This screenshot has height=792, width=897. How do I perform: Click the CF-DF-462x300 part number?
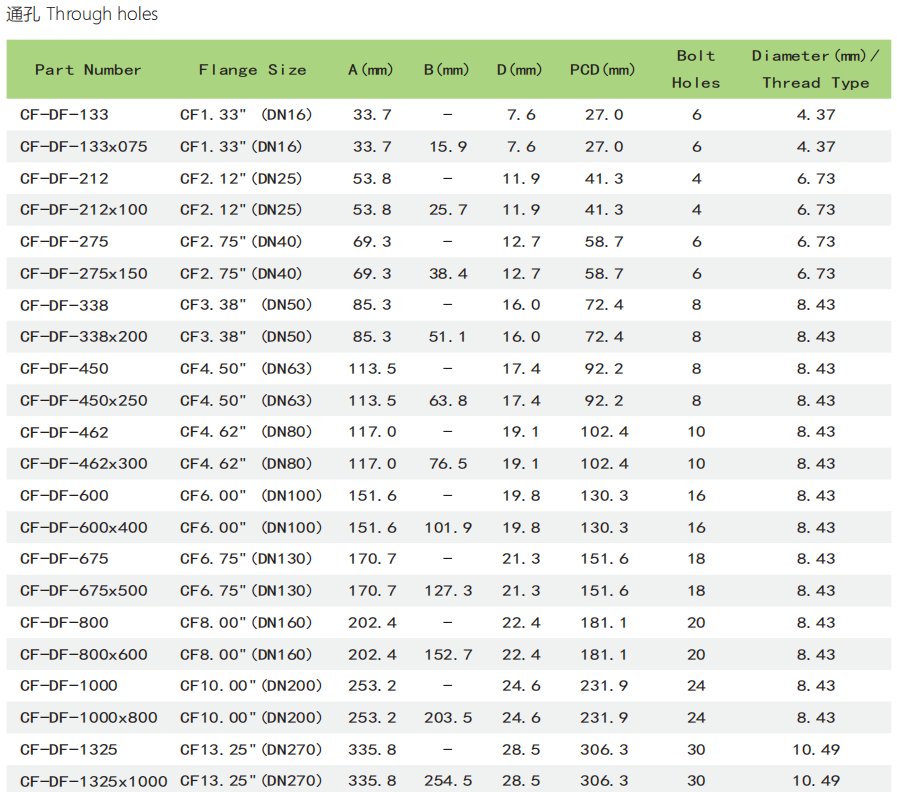coord(83,464)
